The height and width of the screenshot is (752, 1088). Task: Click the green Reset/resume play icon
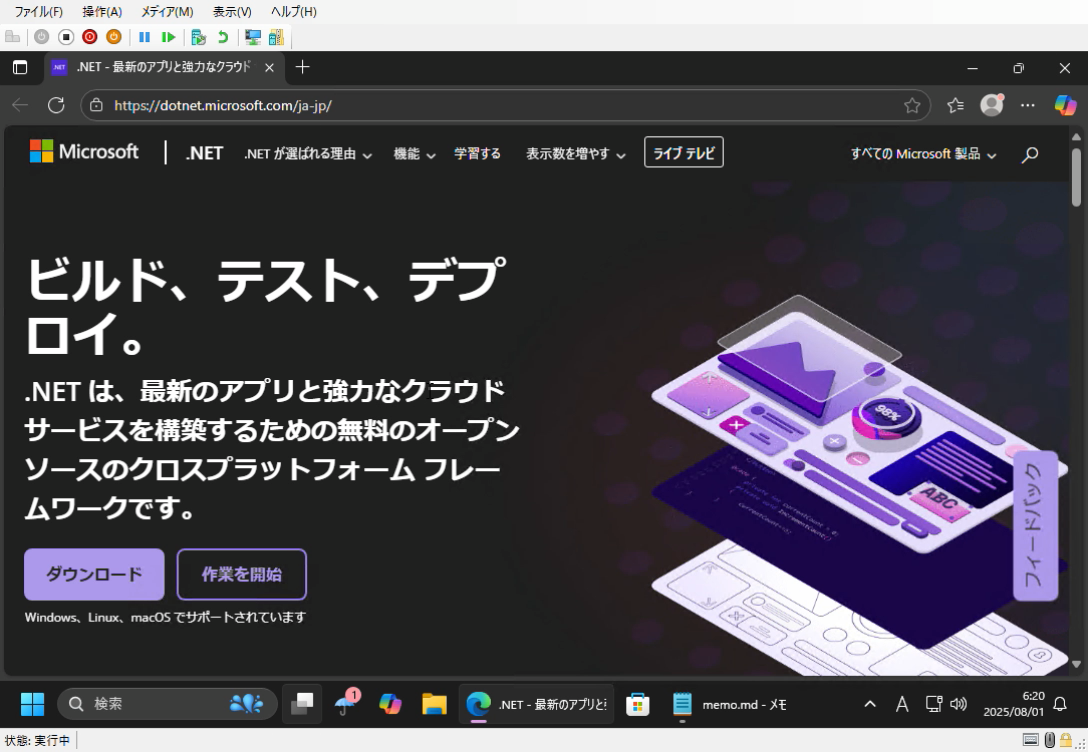pos(168,37)
